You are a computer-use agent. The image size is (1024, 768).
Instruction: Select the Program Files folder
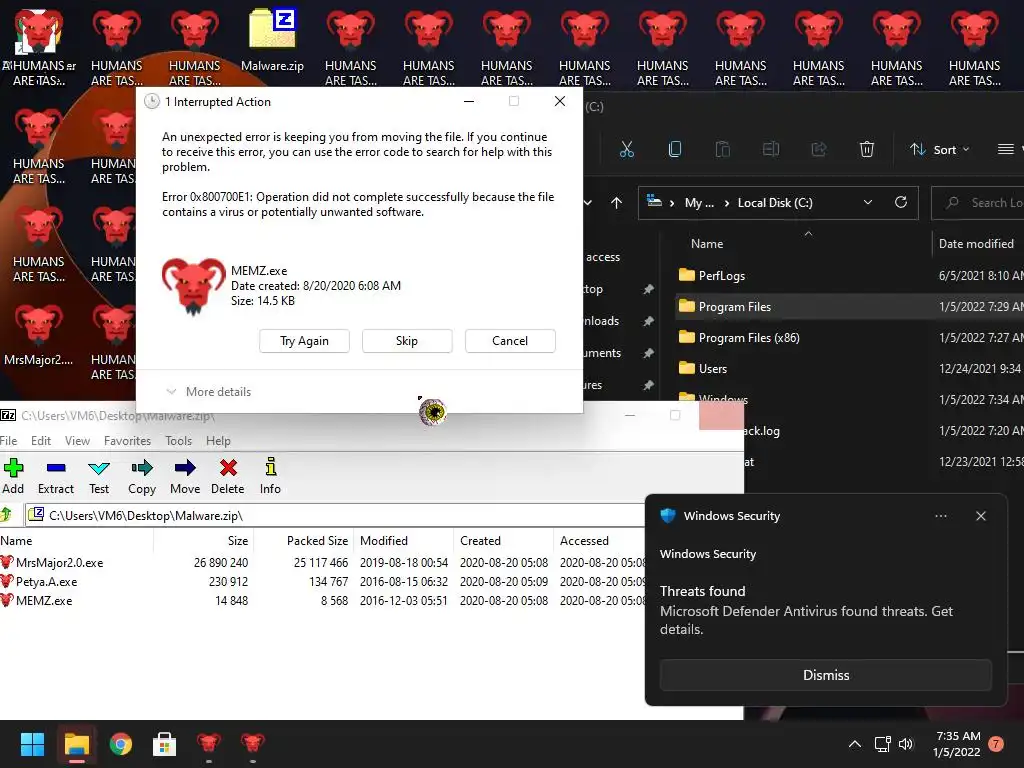(x=735, y=306)
